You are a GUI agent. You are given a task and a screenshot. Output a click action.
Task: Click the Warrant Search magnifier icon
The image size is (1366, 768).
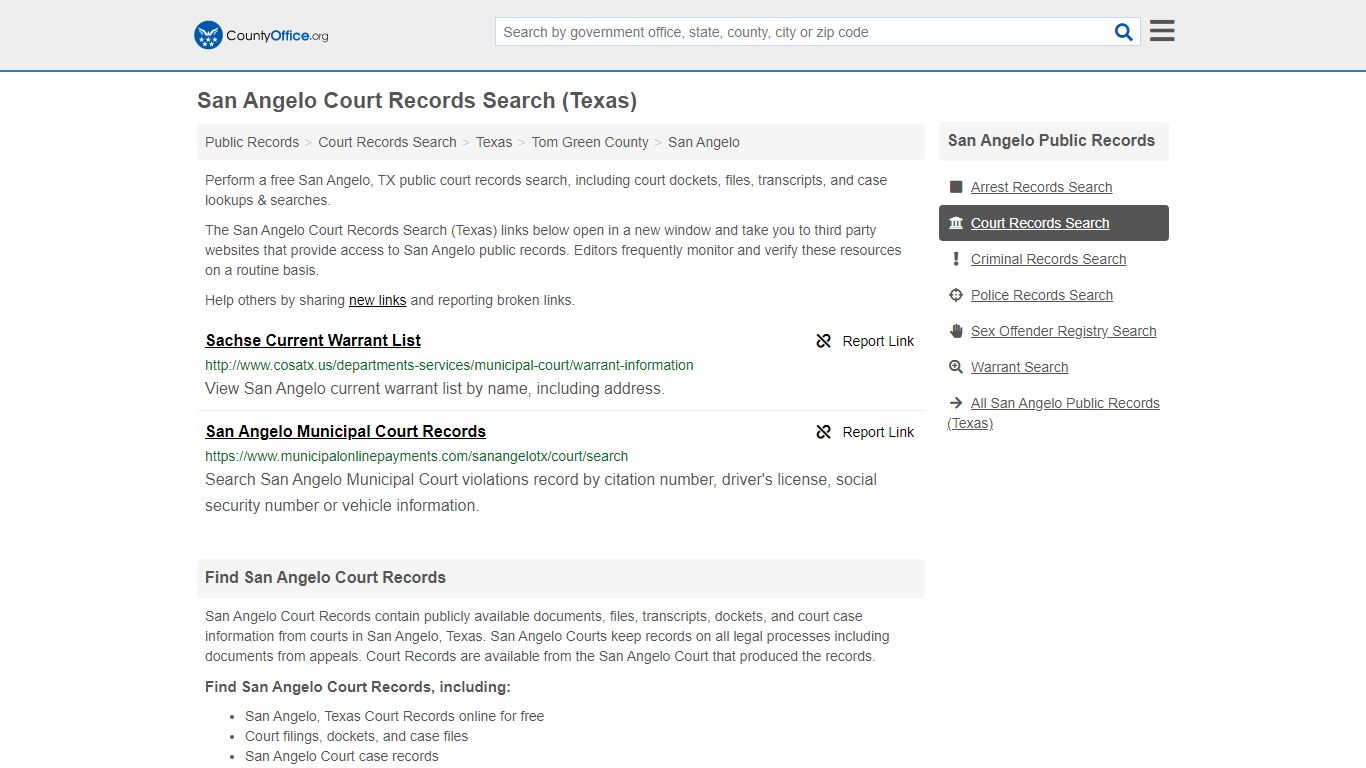(956, 367)
